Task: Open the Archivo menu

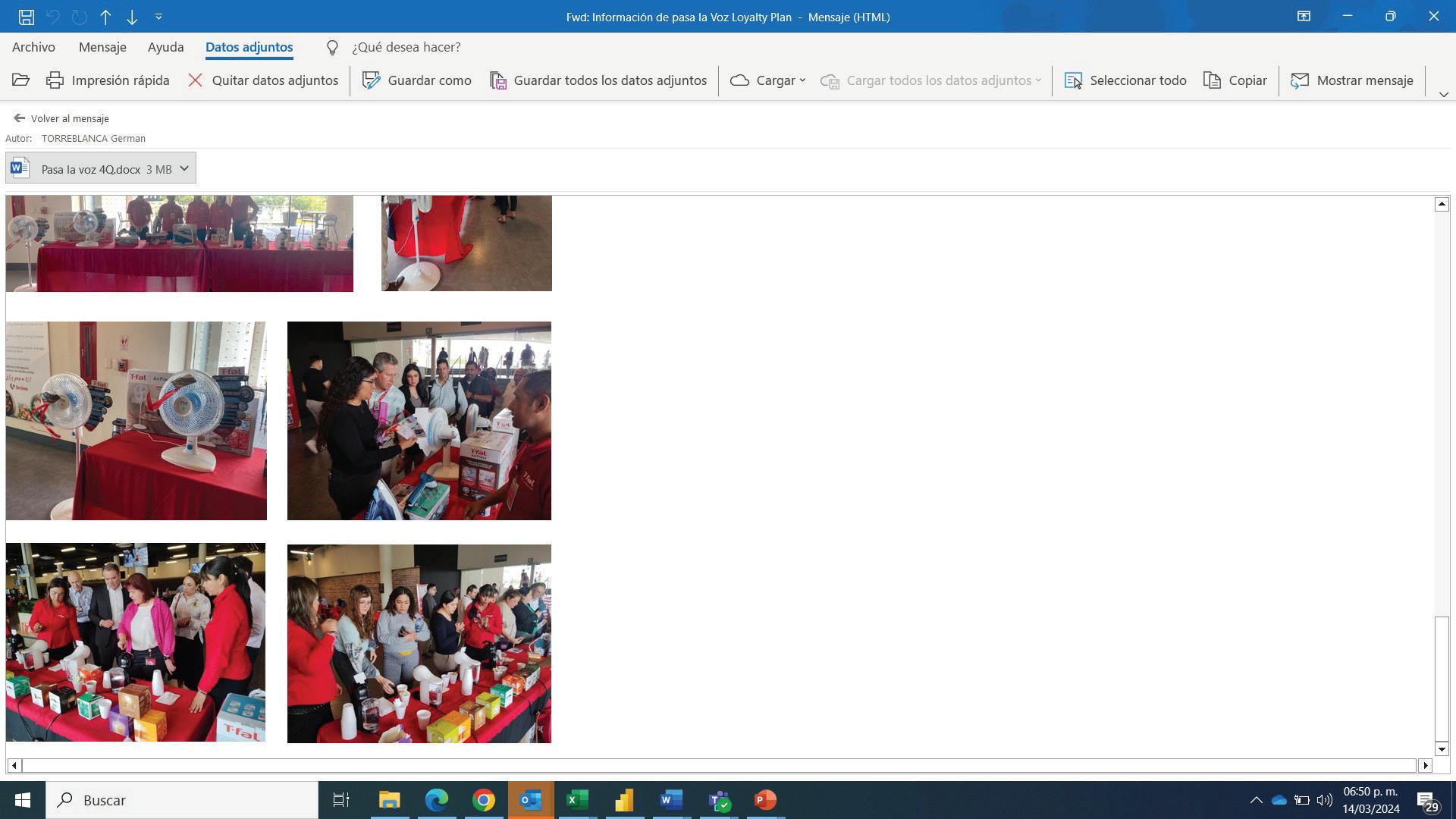Action: tap(33, 47)
